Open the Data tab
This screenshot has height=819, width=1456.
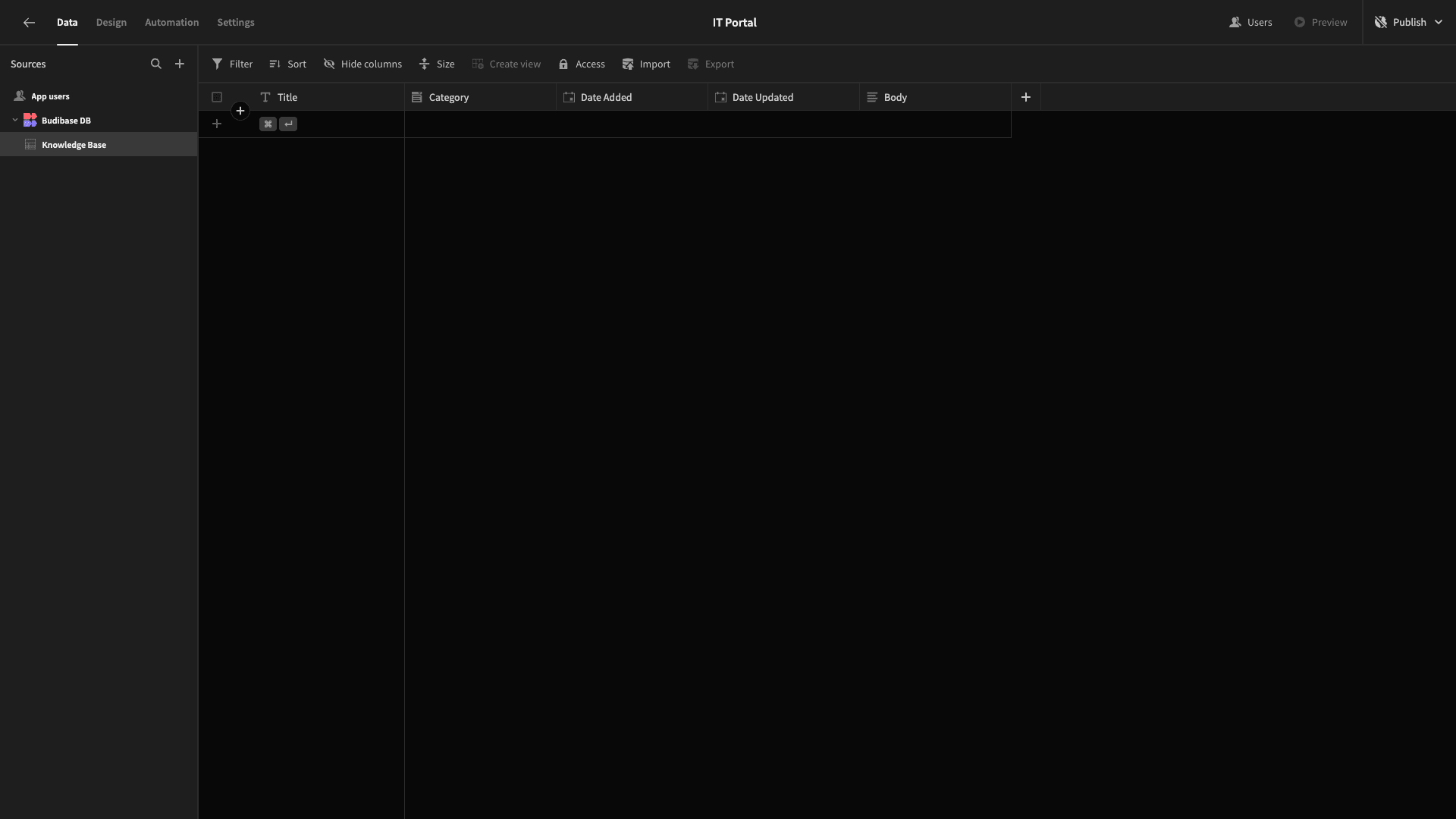[67, 23]
